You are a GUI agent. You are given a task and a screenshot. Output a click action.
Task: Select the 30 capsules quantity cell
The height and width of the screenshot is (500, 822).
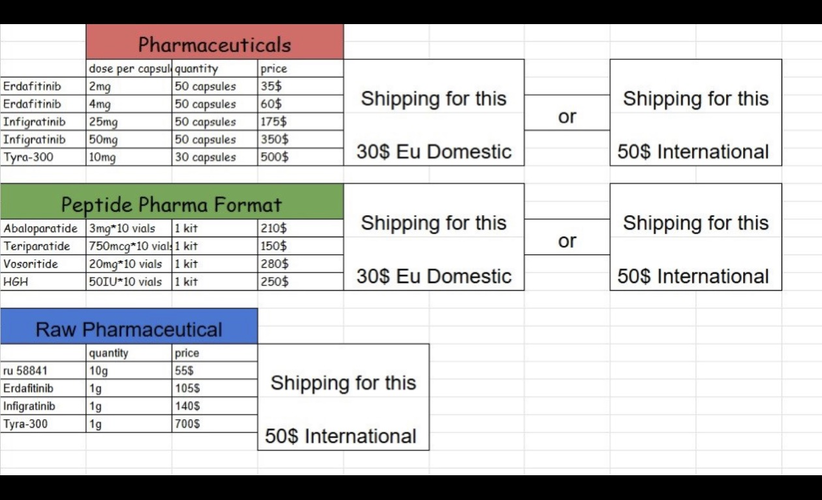coord(214,157)
